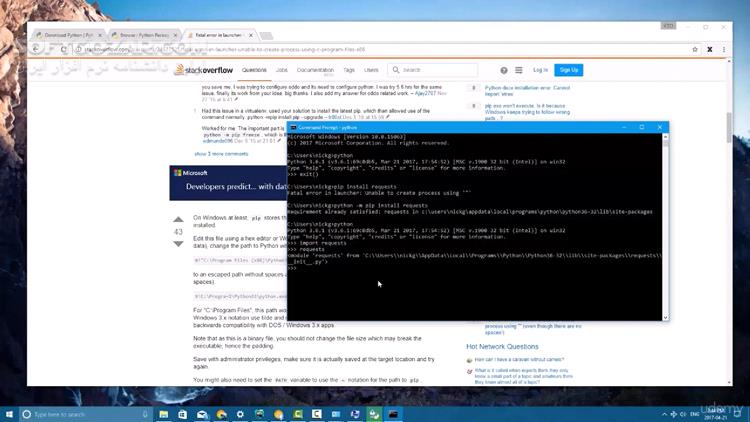The width and height of the screenshot is (750, 422).
Task: Click the Command Prompt vertical scrollbar
Action: [665, 227]
